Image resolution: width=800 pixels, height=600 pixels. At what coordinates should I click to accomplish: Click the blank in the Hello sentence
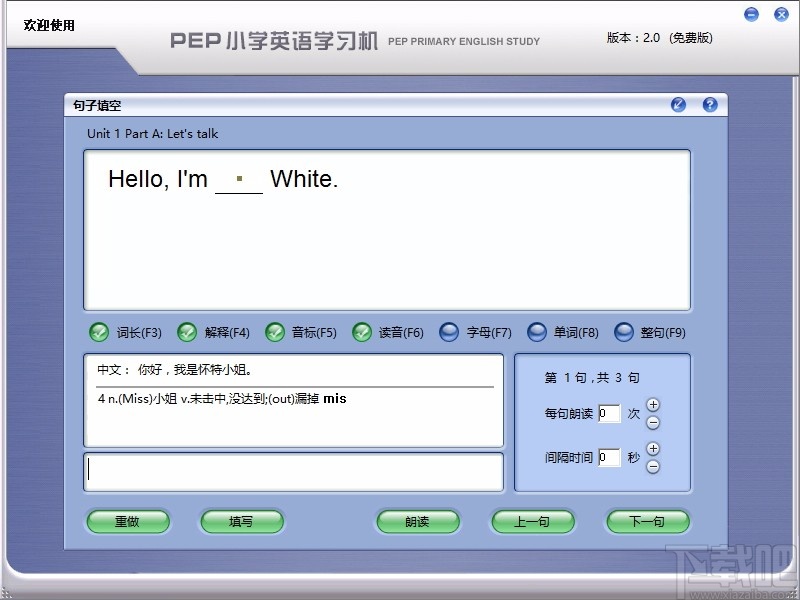coord(240,184)
